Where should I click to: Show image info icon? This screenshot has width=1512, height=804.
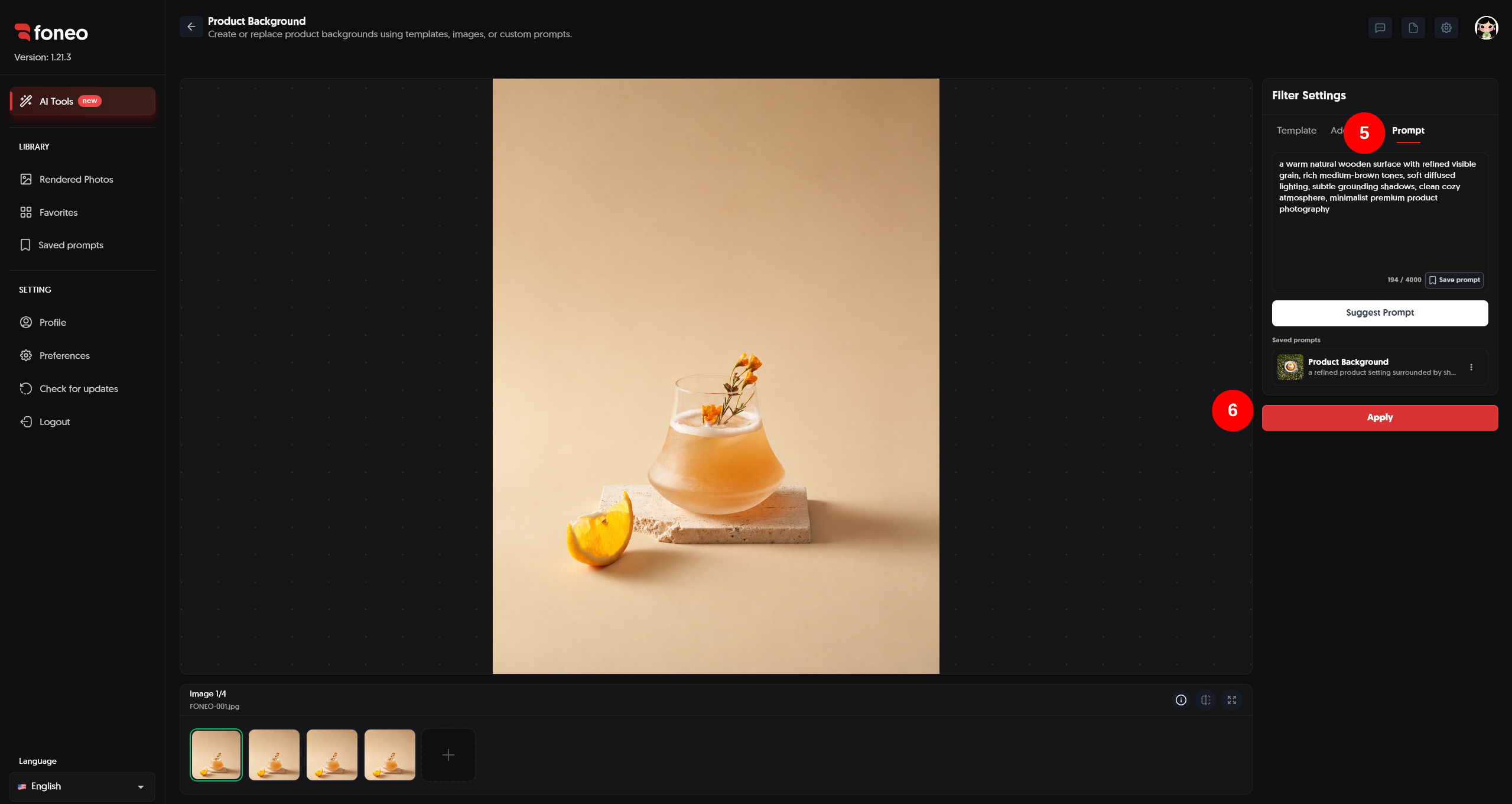click(x=1181, y=700)
